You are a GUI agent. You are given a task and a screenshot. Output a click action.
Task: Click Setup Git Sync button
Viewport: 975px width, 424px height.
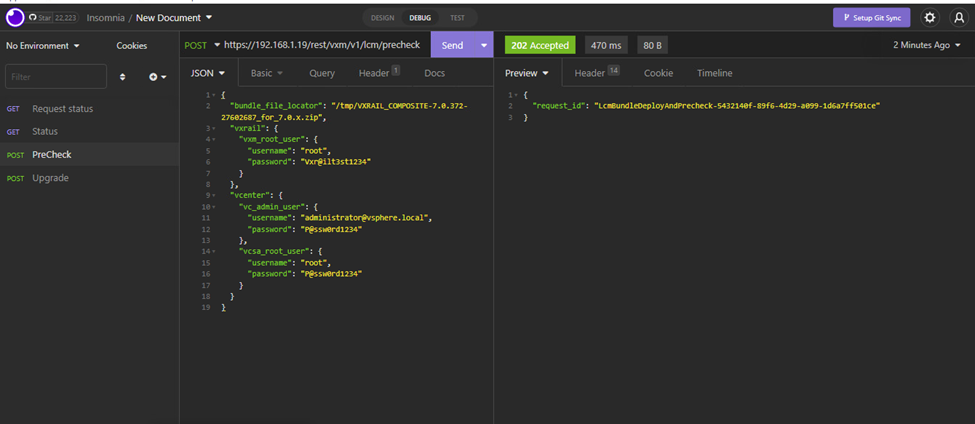[x=871, y=17]
